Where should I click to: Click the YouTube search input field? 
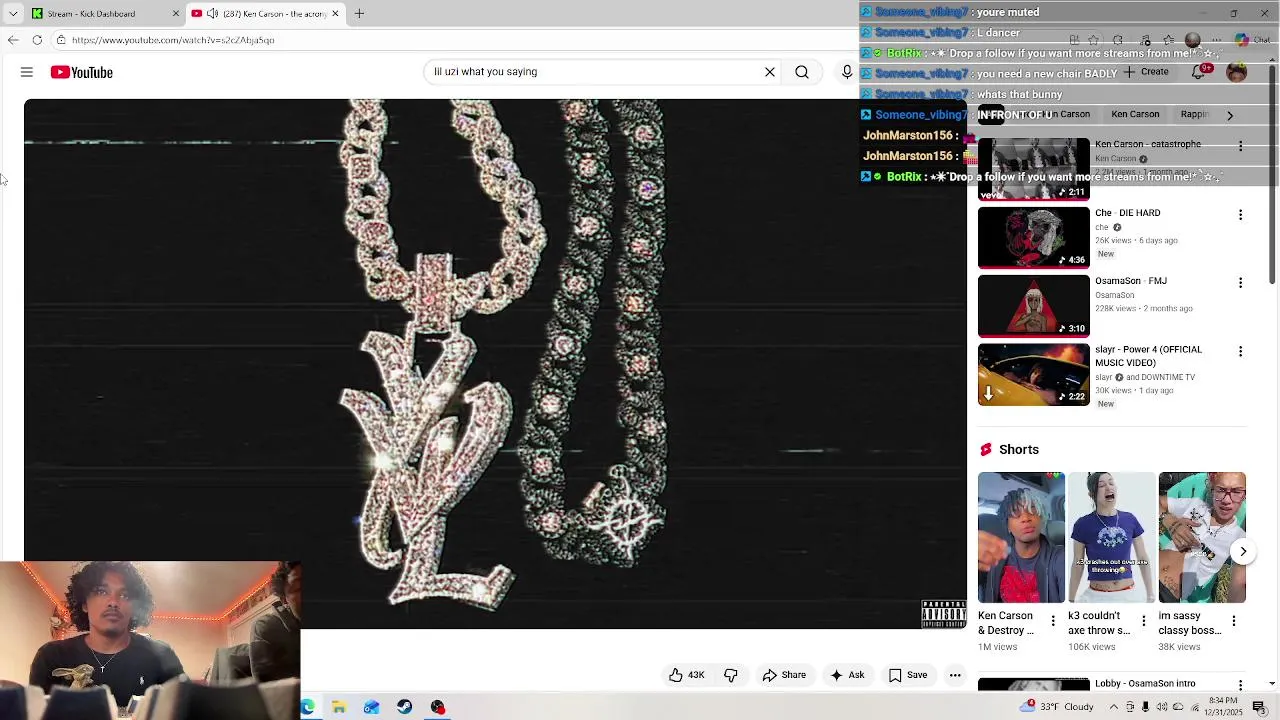(592, 72)
